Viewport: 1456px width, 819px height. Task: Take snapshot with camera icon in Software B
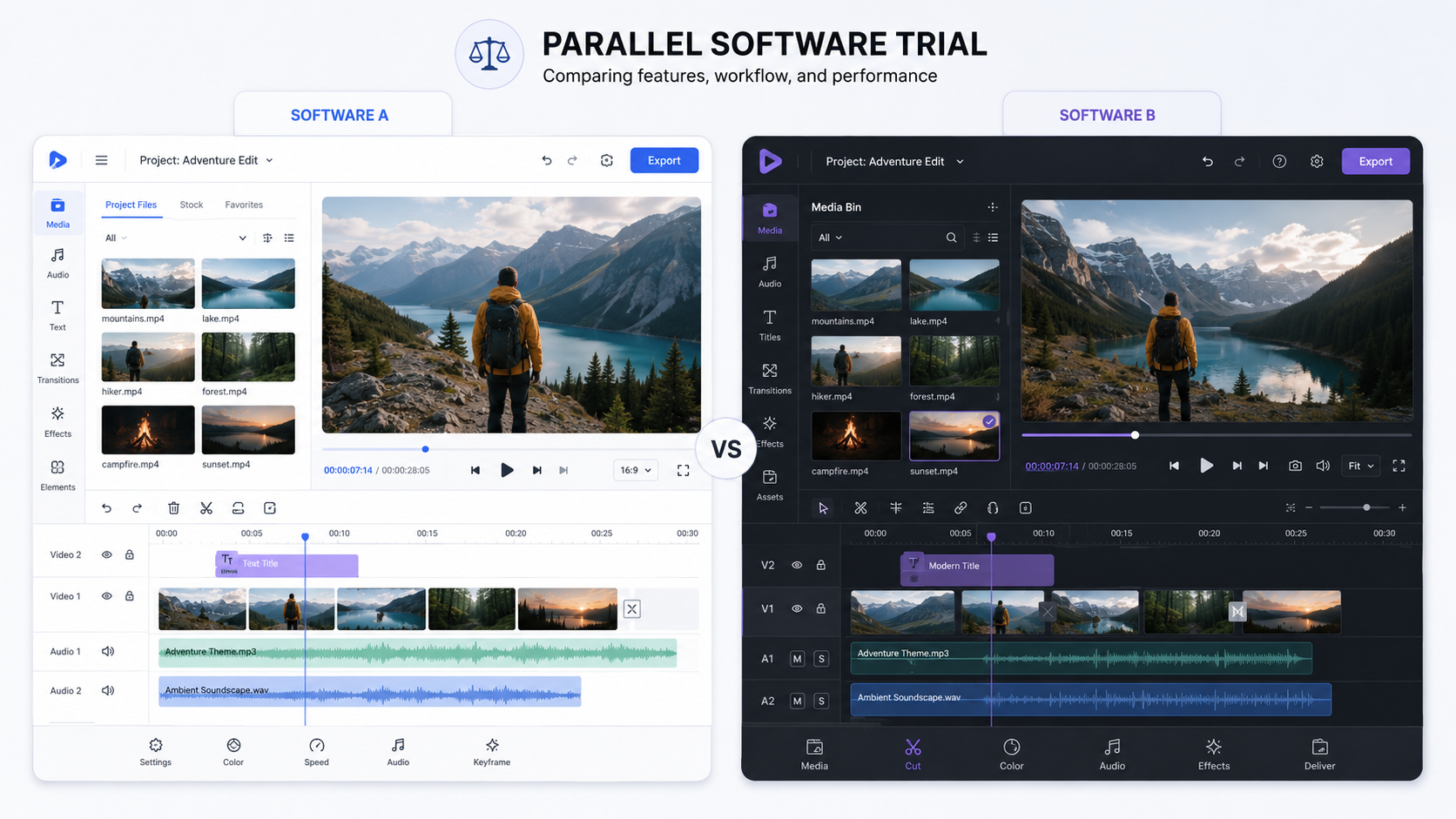[x=1295, y=466]
